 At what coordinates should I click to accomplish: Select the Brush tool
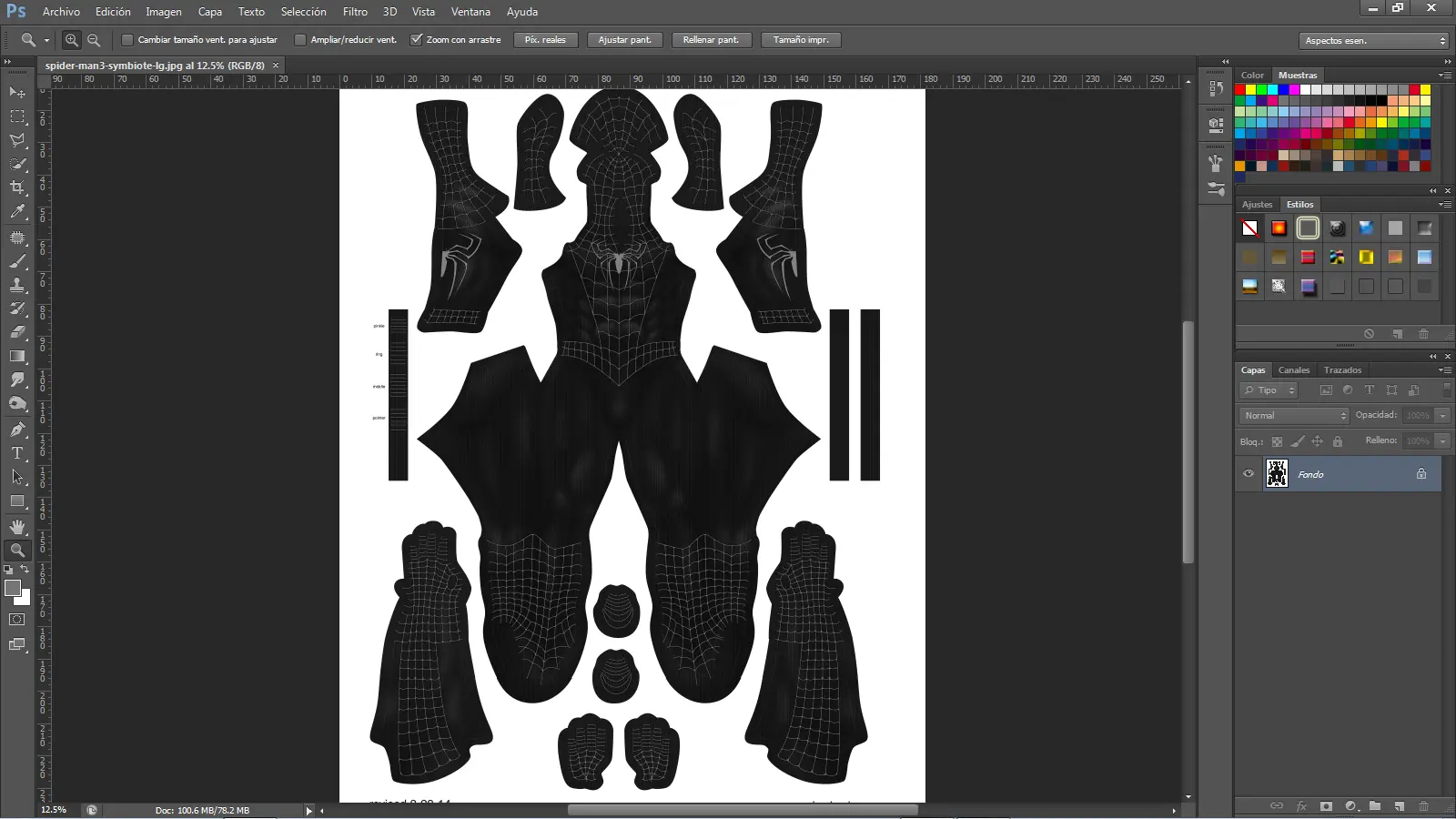17,261
